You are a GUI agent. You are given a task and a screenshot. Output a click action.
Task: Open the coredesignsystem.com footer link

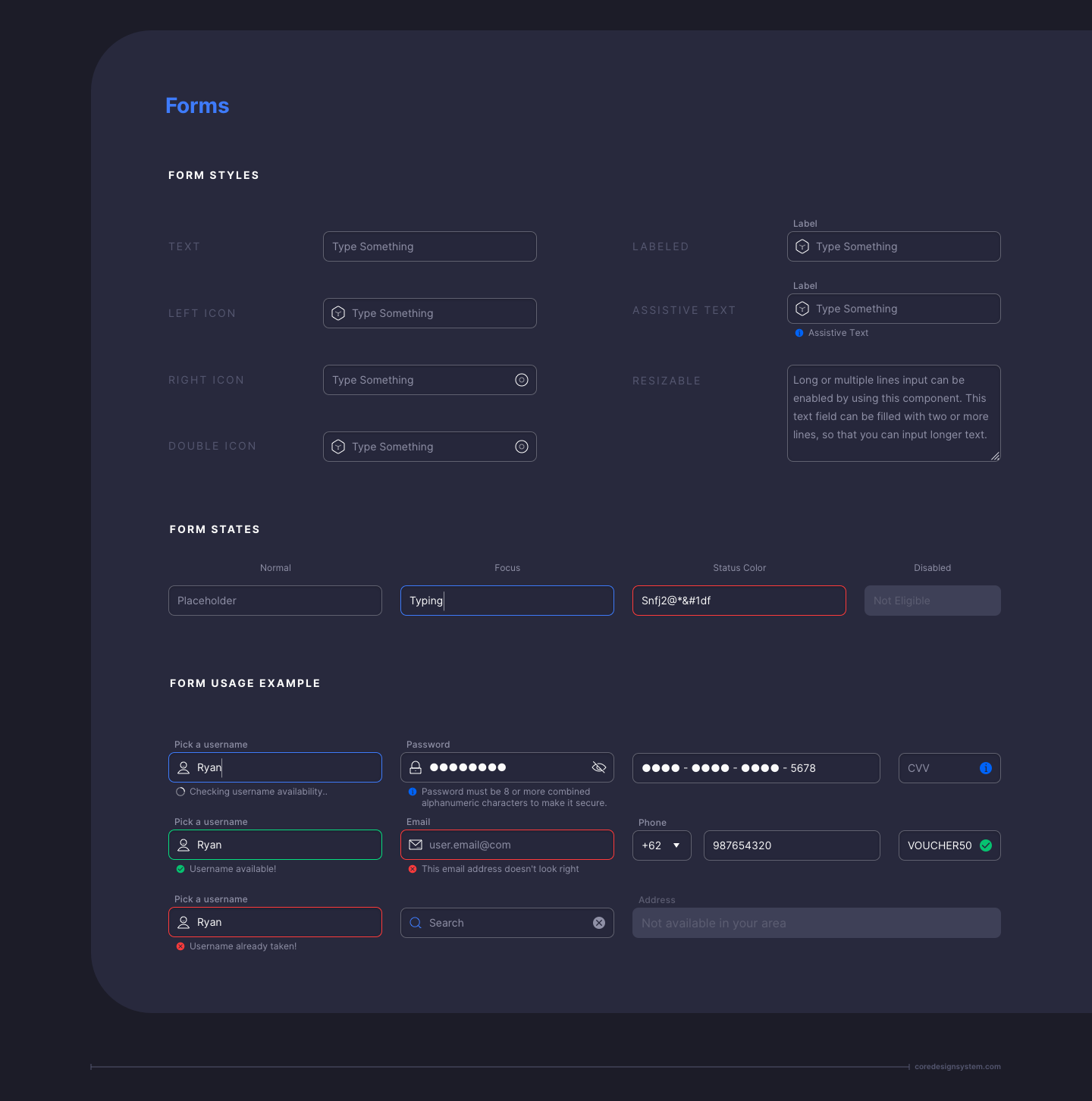click(x=958, y=1067)
